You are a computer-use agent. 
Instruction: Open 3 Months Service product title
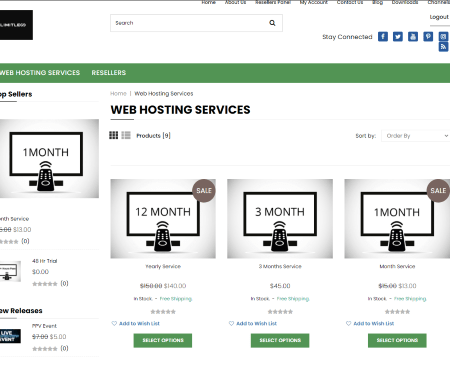[280, 266]
